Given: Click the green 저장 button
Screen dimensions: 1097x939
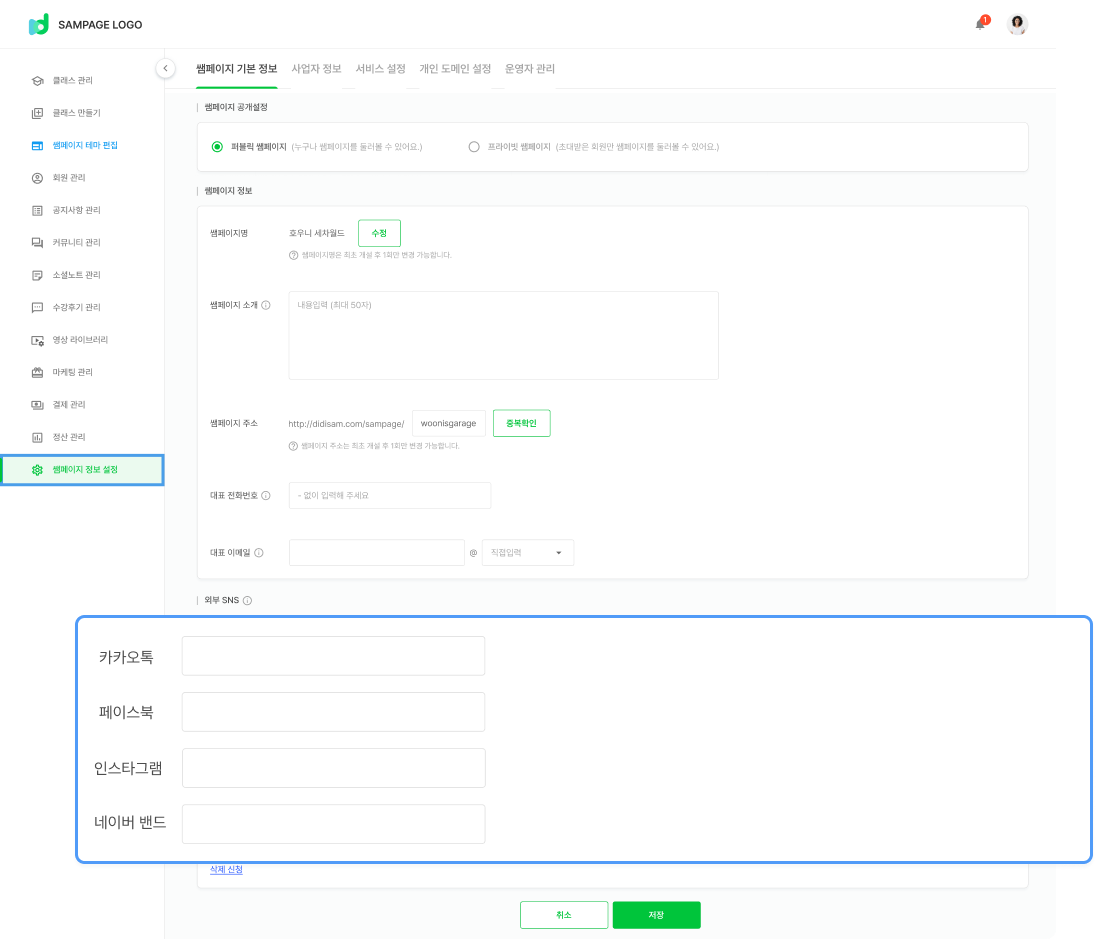Looking at the screenshot, I should click(656, 915).
